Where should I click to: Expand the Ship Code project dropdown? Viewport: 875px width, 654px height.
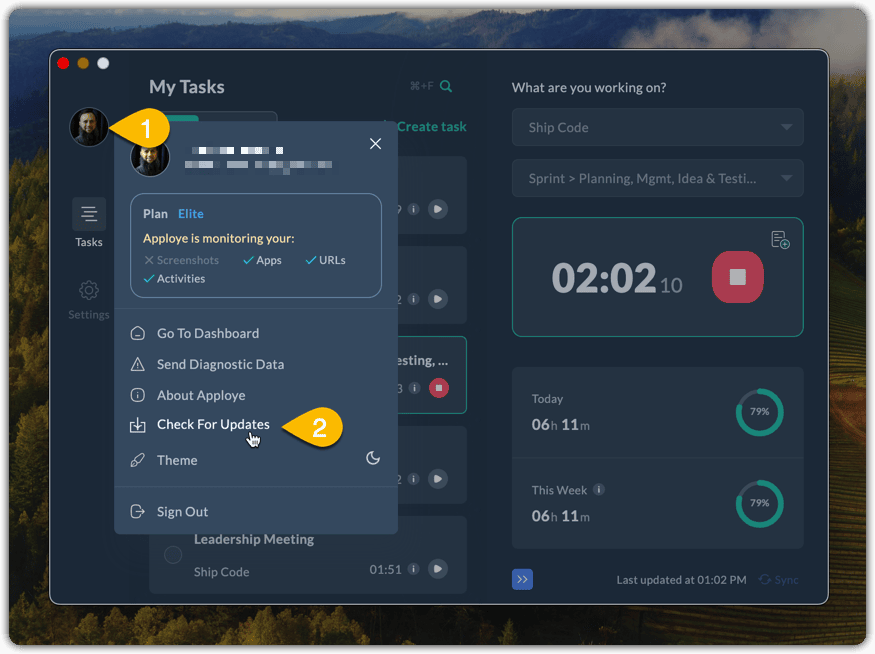coord(657,128)
